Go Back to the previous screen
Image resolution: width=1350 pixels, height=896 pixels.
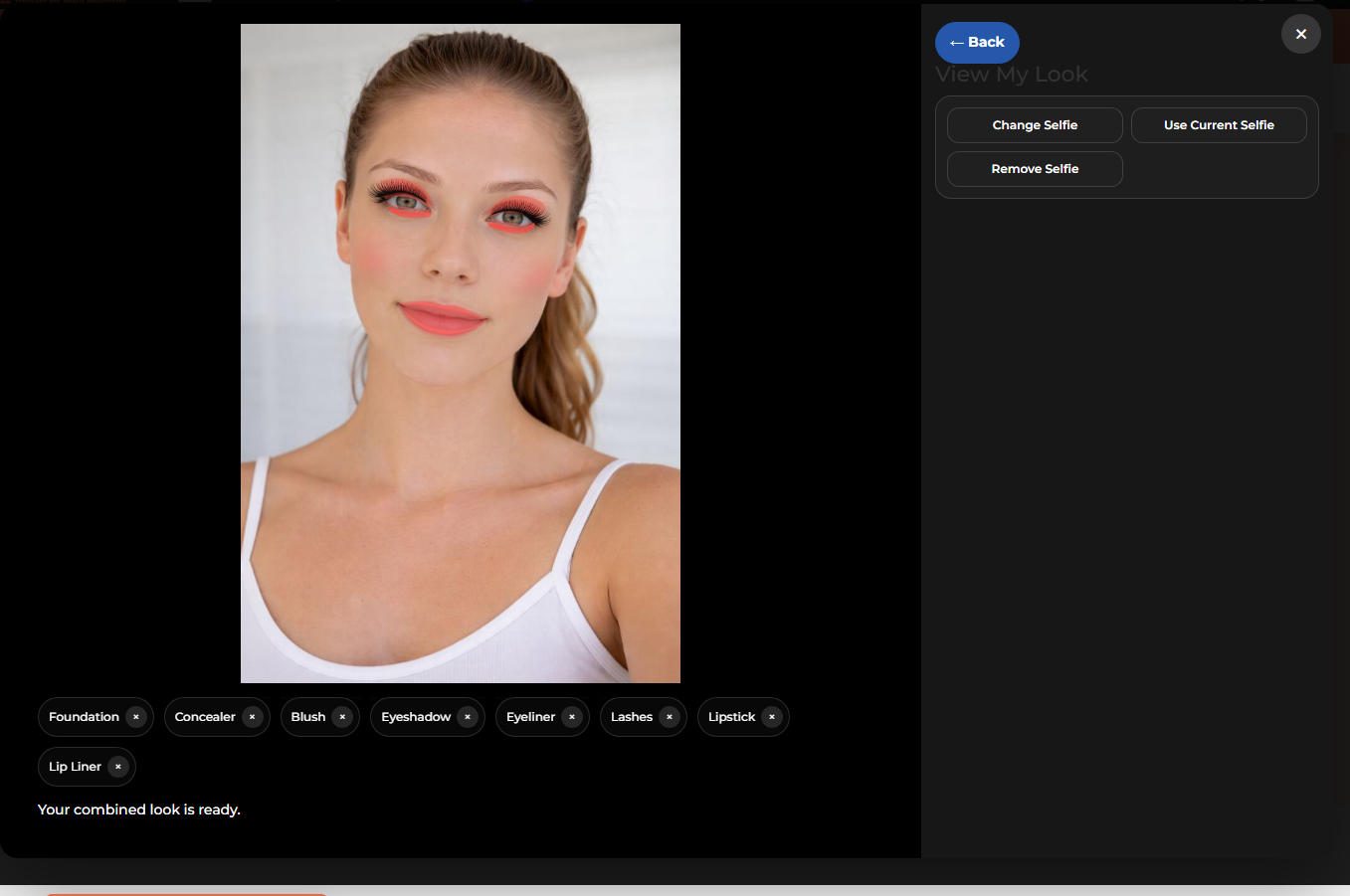(977, 43)
